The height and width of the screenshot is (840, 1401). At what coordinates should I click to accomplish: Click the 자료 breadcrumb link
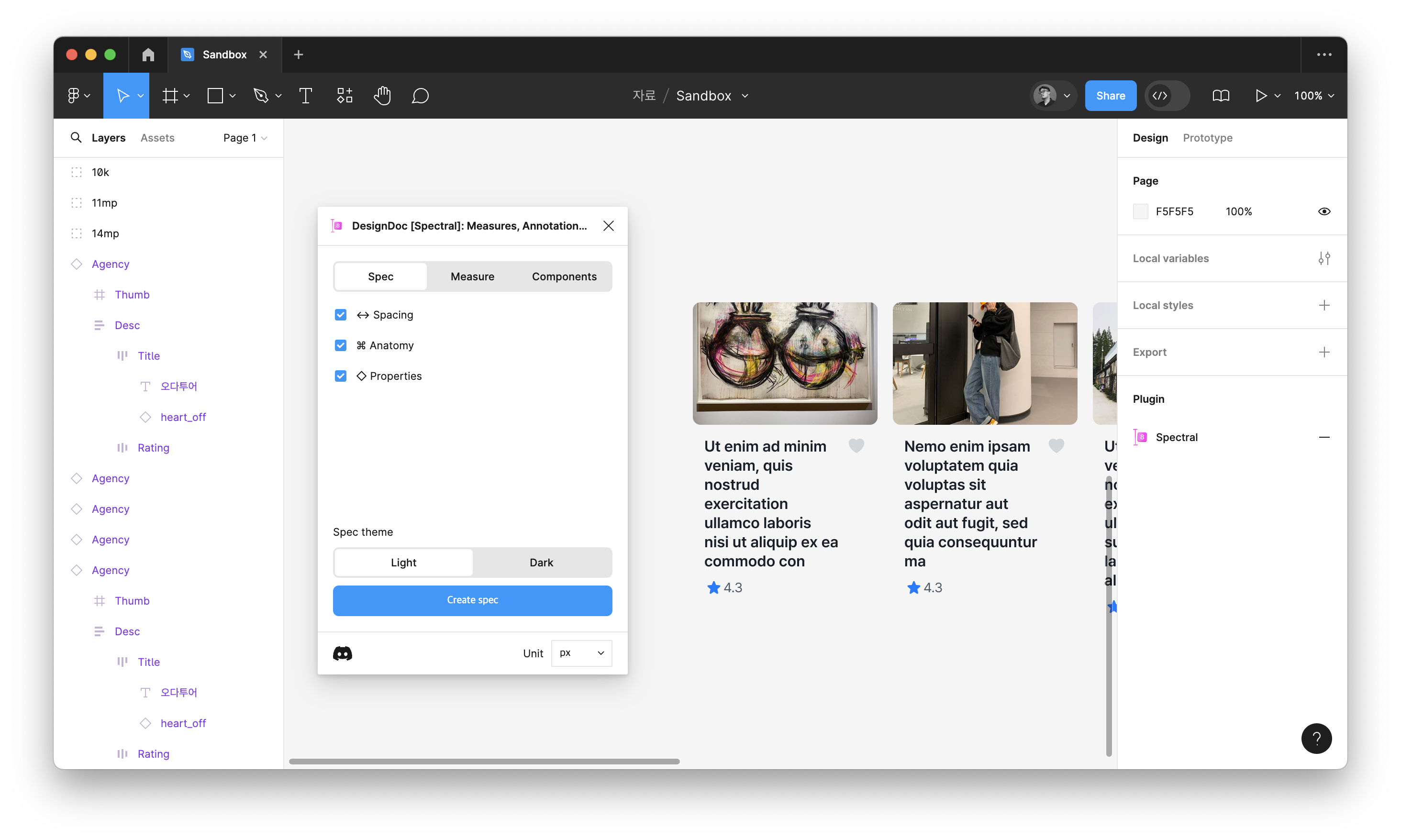tap(644, 96)
